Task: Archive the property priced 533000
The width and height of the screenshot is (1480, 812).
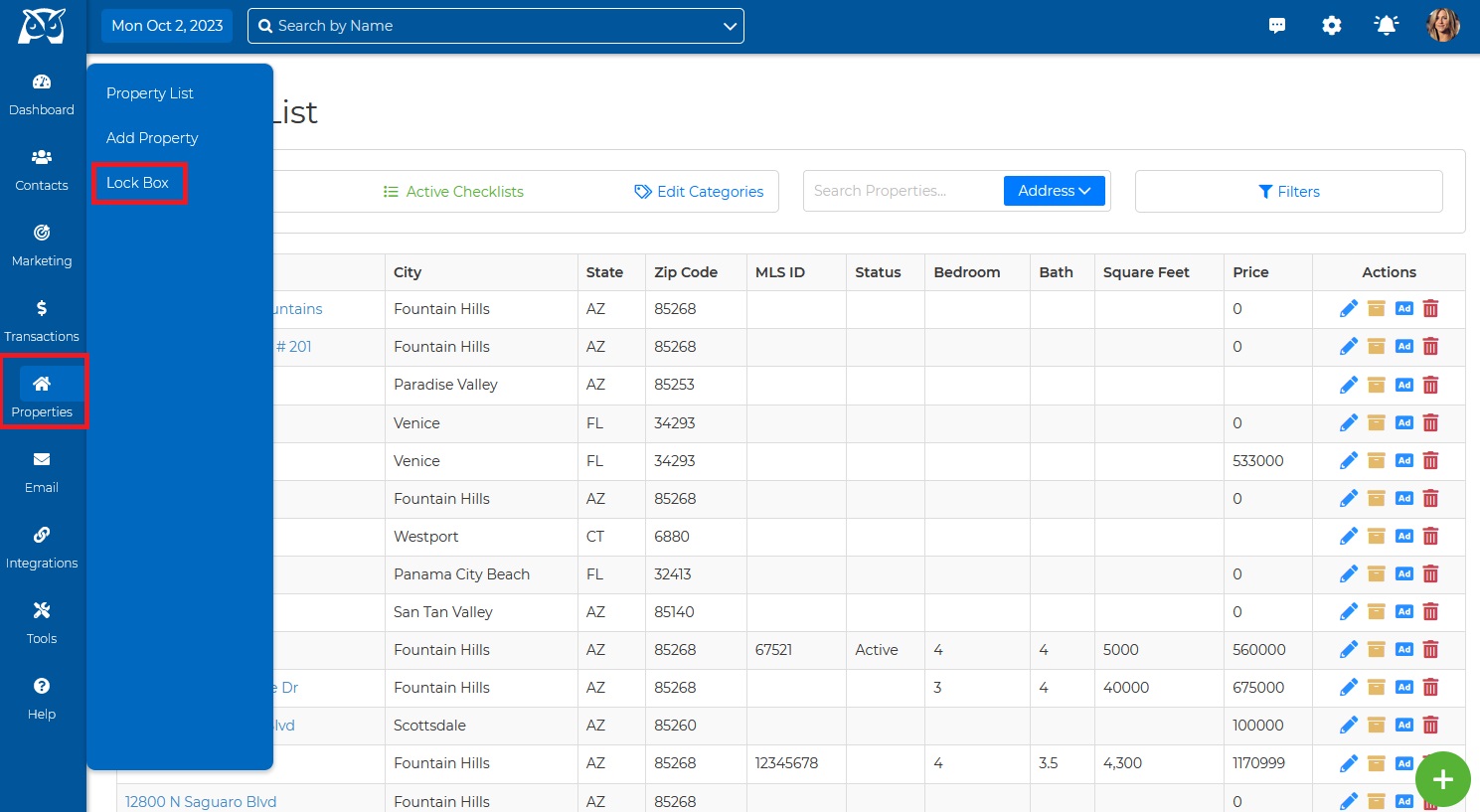Action: pyautogui.click(x=1377, y=461)
